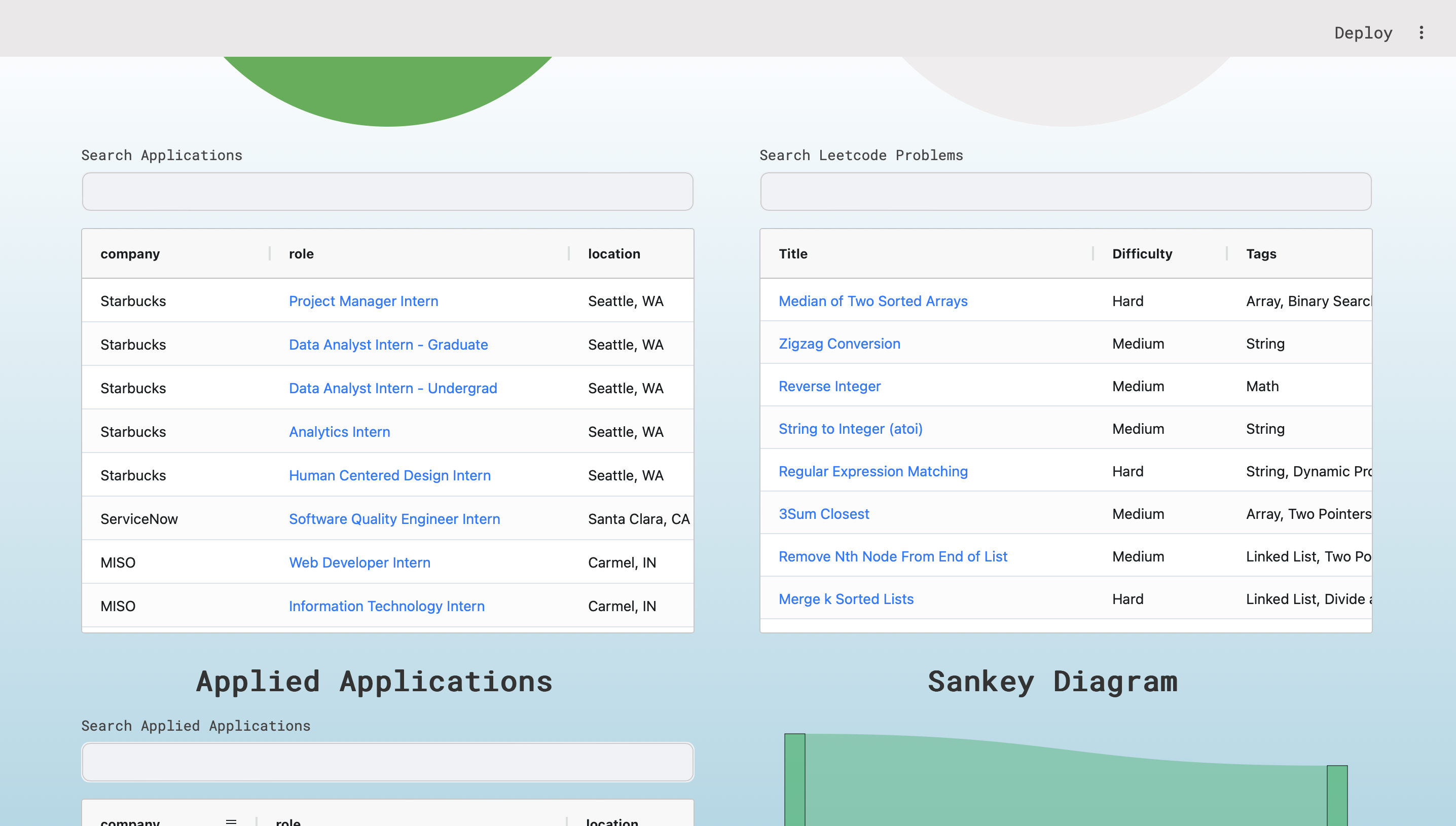This screenshot has width=1456, height=826.
Task: Open Median of Two Sorted Arrays problem
Action: click(872, 301)
